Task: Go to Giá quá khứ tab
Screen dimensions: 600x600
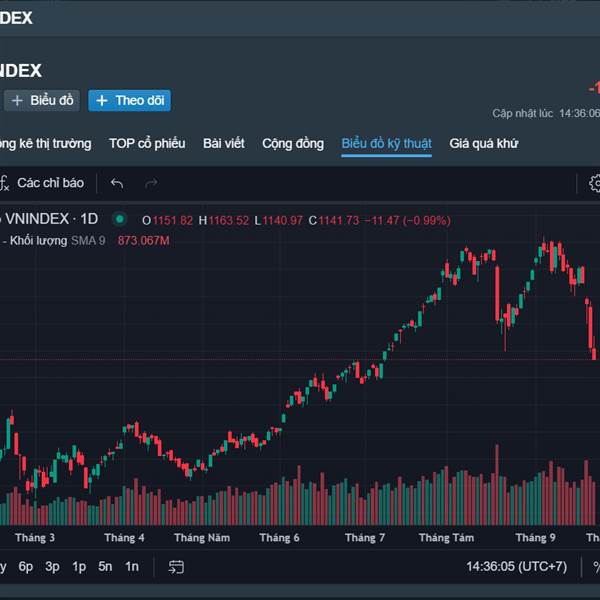Action: coord(484,143)
